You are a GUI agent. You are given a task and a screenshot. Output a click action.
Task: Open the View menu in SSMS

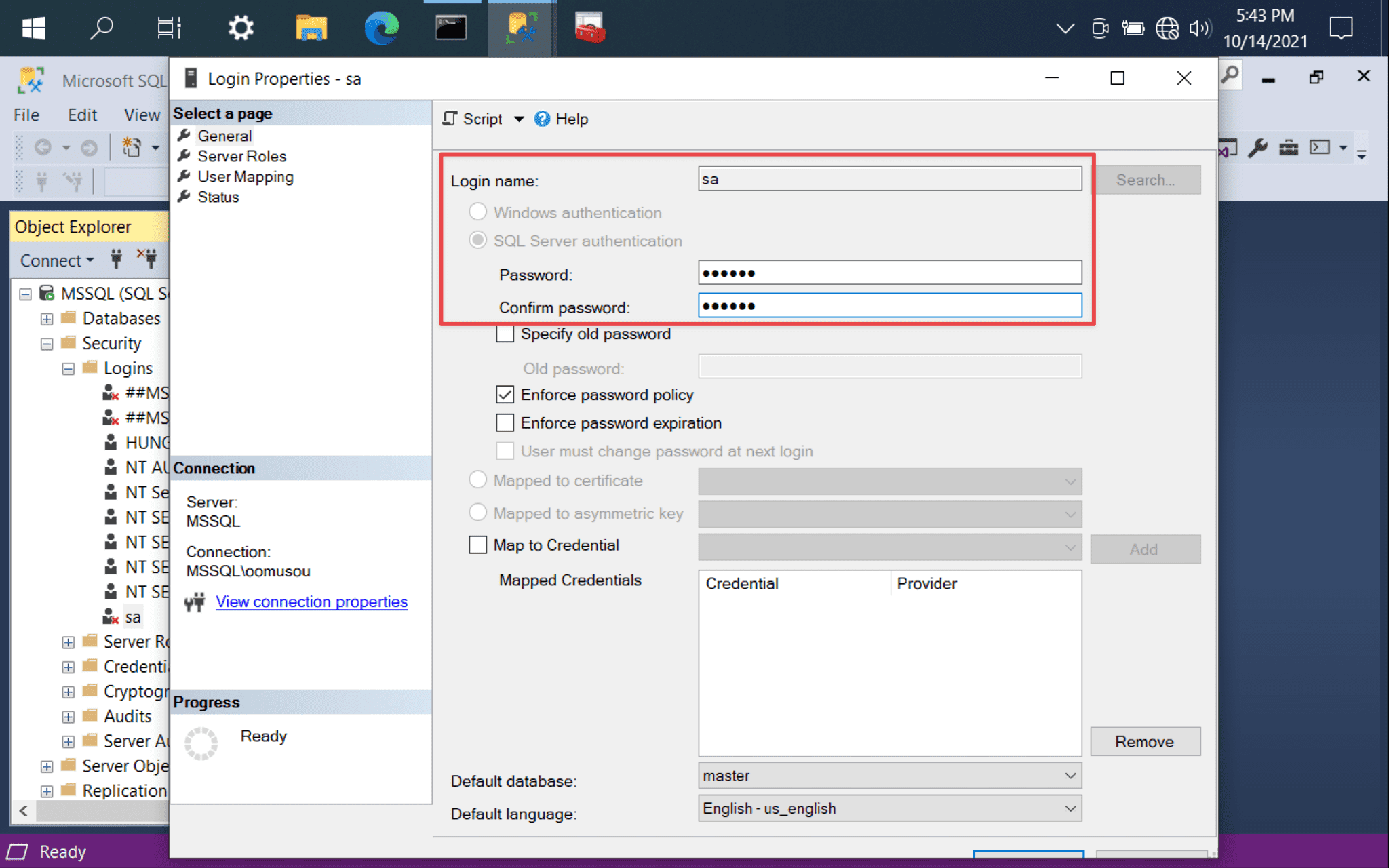142,115
